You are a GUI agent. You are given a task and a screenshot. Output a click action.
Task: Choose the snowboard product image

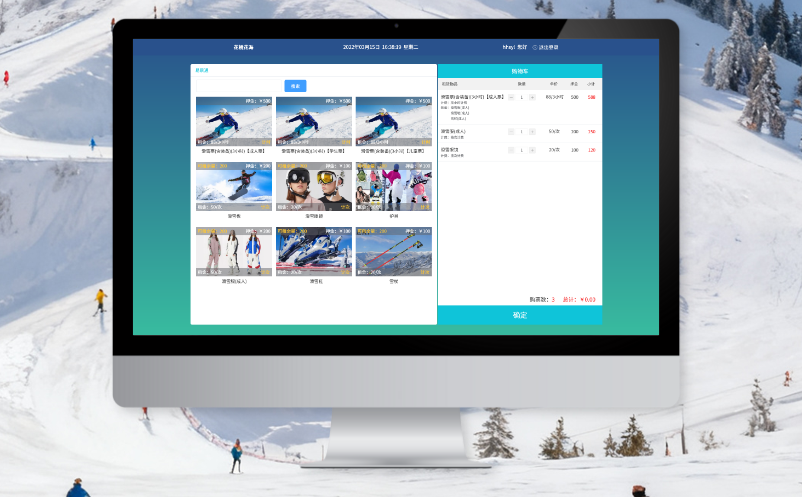click(233, 186)
